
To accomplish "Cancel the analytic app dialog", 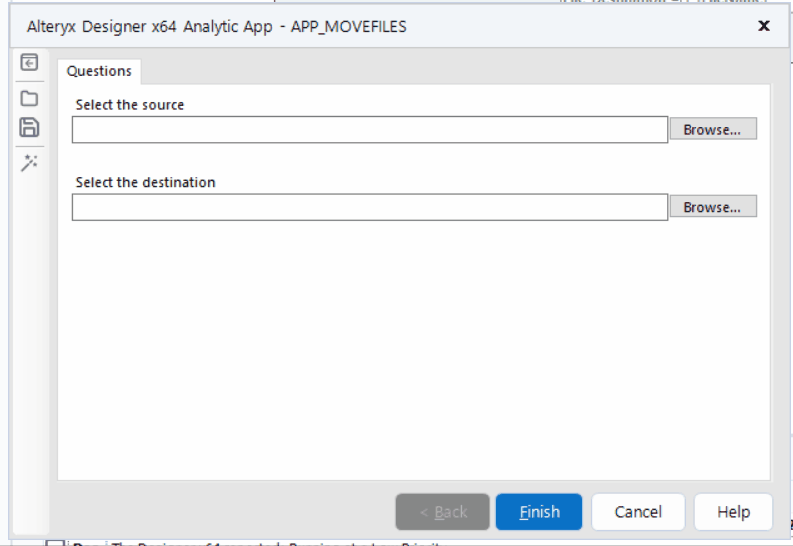I will click(x=638, y=512).
